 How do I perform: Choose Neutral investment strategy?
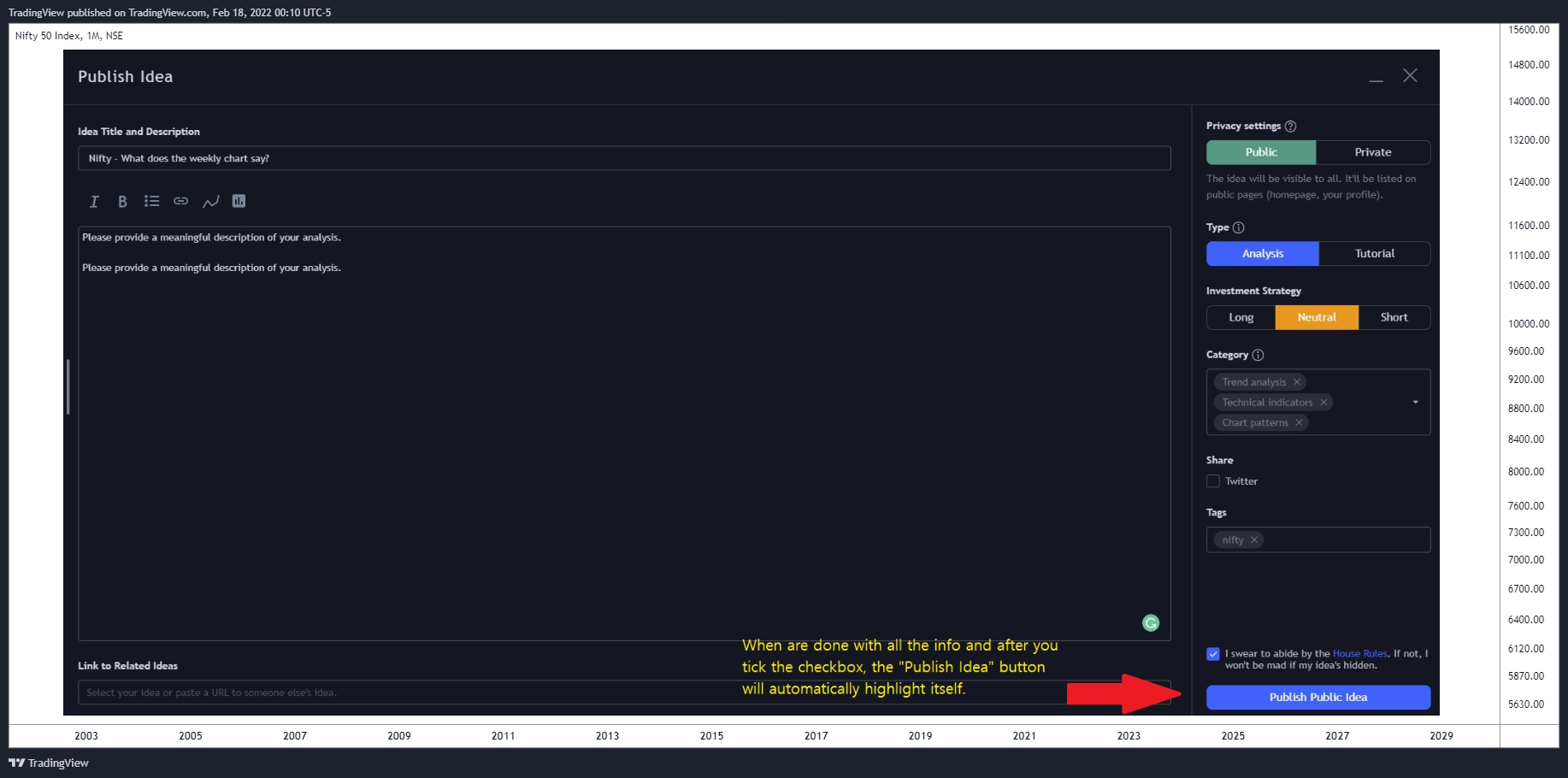tap(1317, 317)
